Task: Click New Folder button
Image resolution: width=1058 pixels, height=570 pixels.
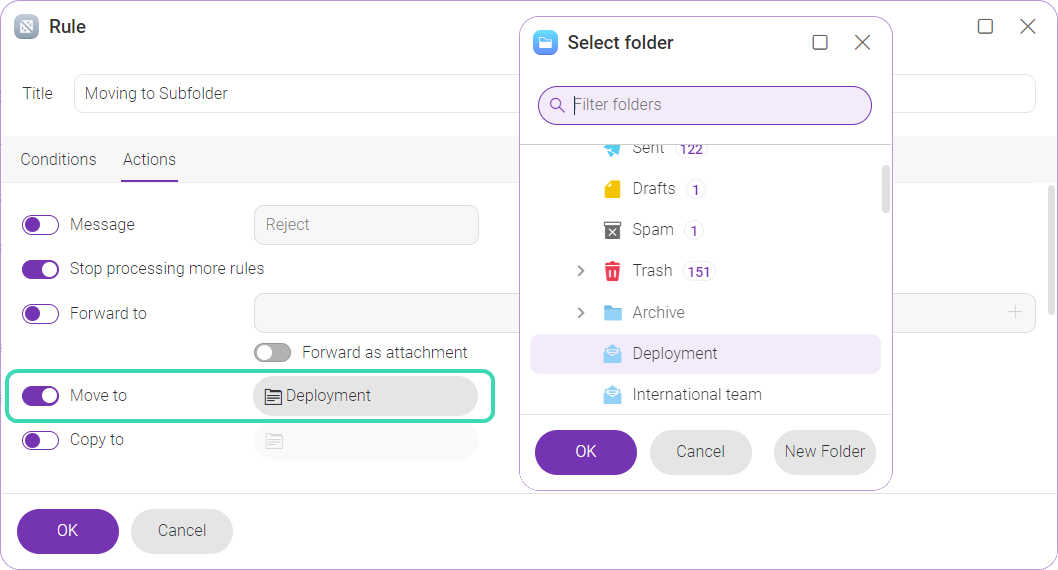Action: 825,452
